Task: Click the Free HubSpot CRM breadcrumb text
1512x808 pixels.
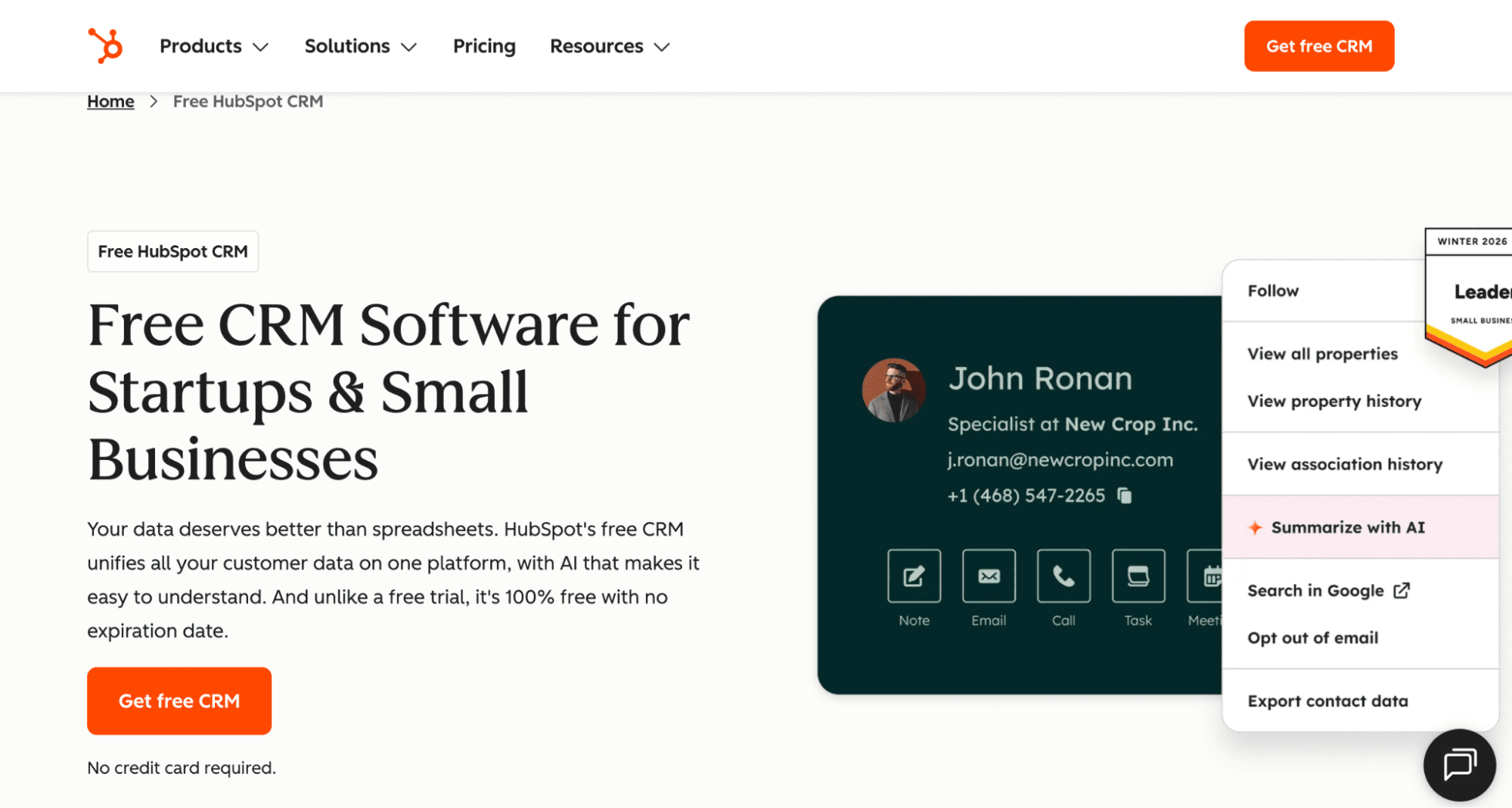Action: (x=248, y=101)
